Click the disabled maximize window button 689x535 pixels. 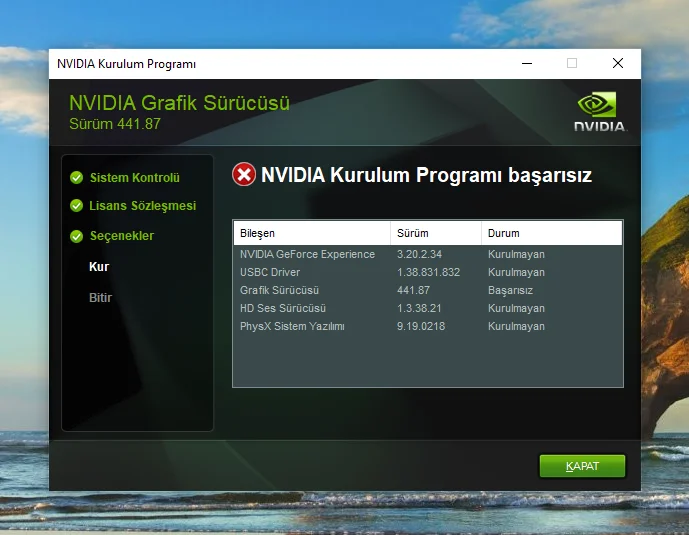point(572,64)
